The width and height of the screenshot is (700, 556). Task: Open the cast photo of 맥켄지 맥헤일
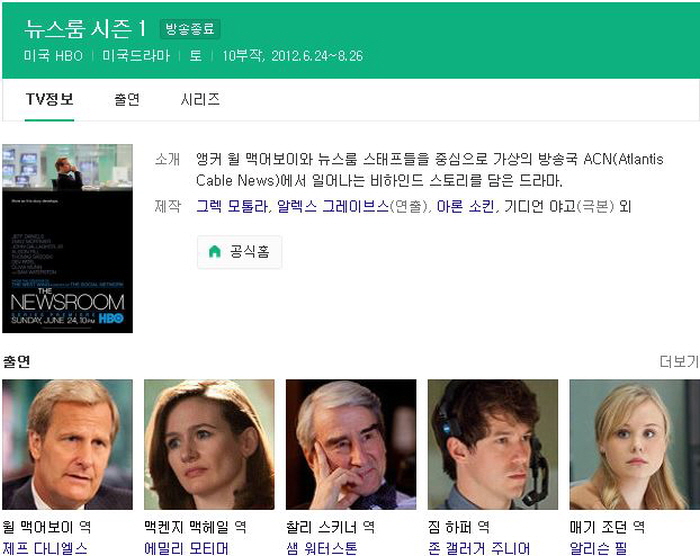(209, 444)
